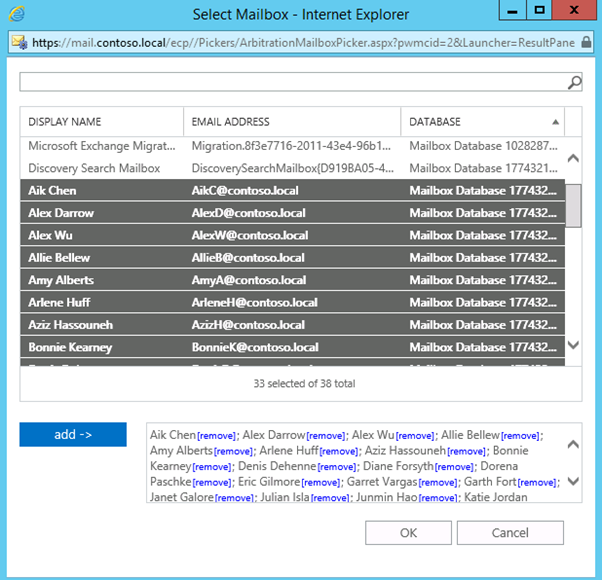602x580 pixels.
Task: Select the Amy Alberts row
Action: pyautogui.click(x=293, y=280)
